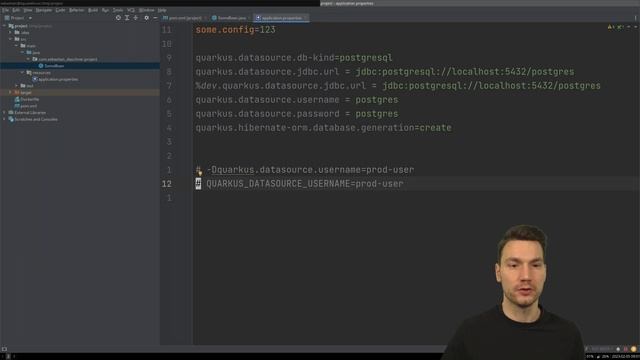
Task: Expand the .idea folder arrow
Action: [11, 32]
